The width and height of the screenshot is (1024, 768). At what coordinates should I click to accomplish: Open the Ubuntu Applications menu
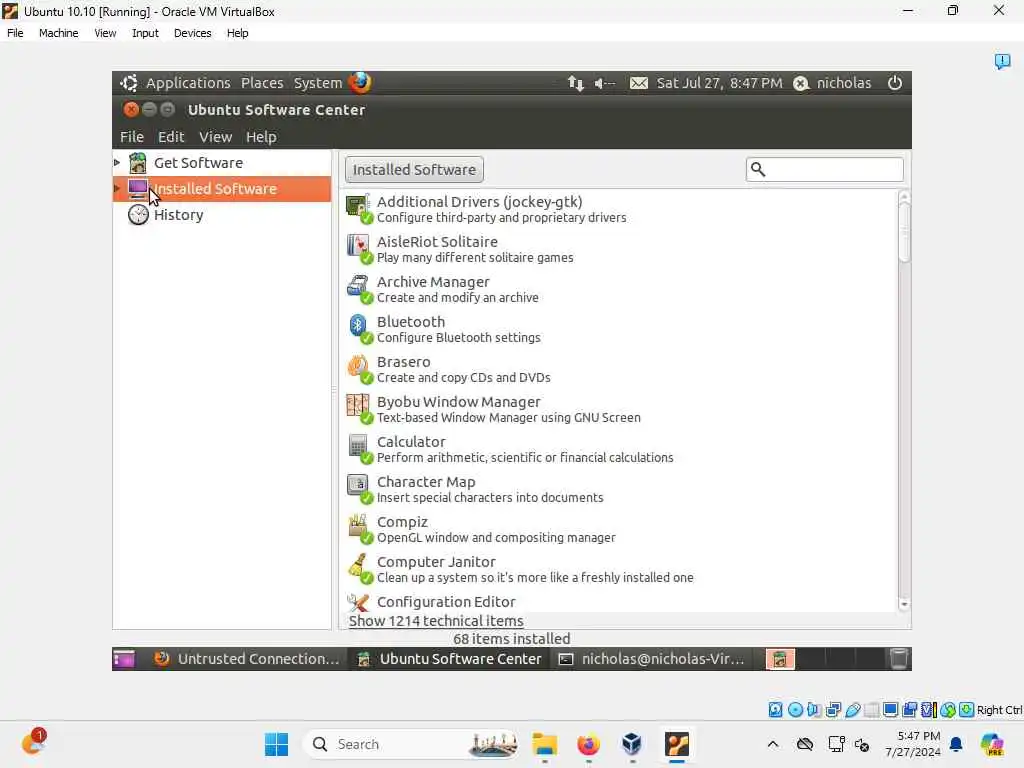pos(188,83)
